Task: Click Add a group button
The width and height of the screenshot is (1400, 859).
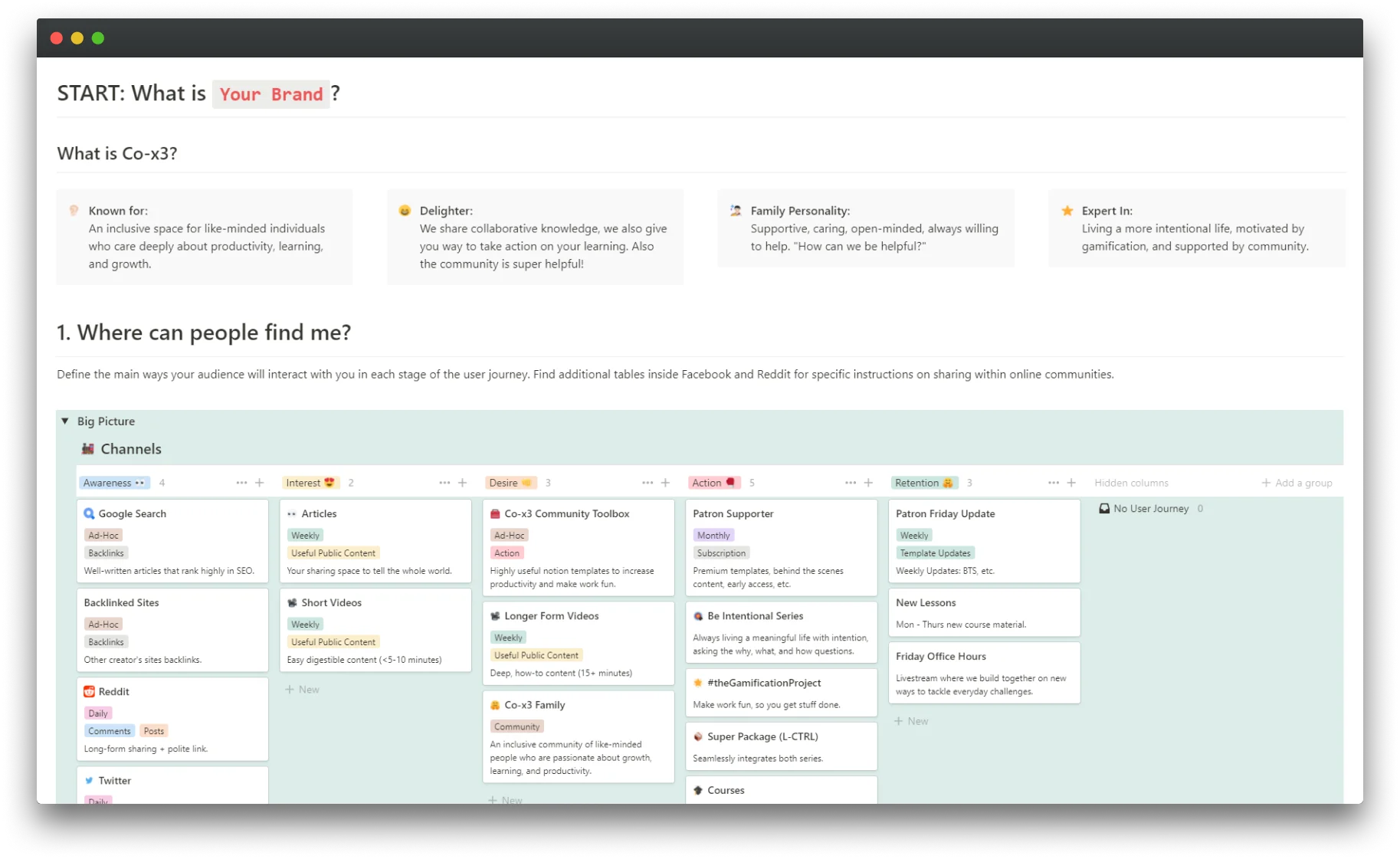Action: click(1297, 483)
